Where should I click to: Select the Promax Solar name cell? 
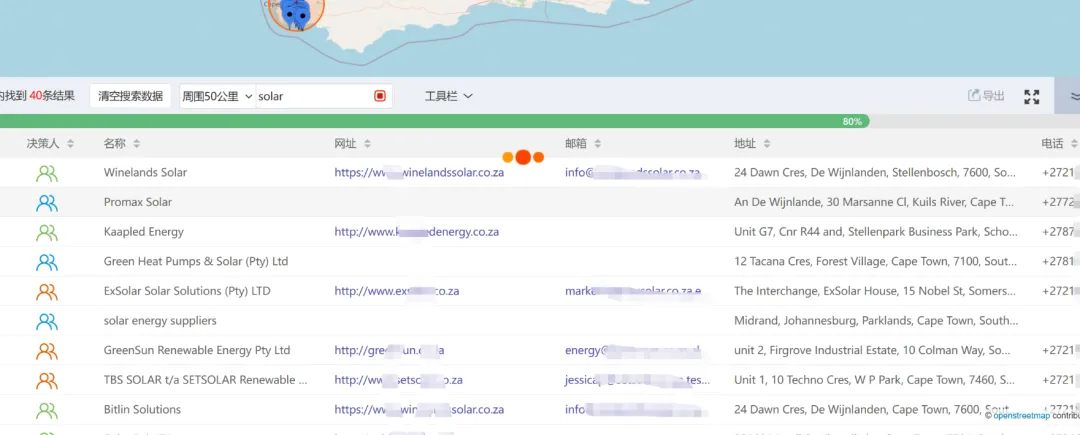tap(138, 202)
